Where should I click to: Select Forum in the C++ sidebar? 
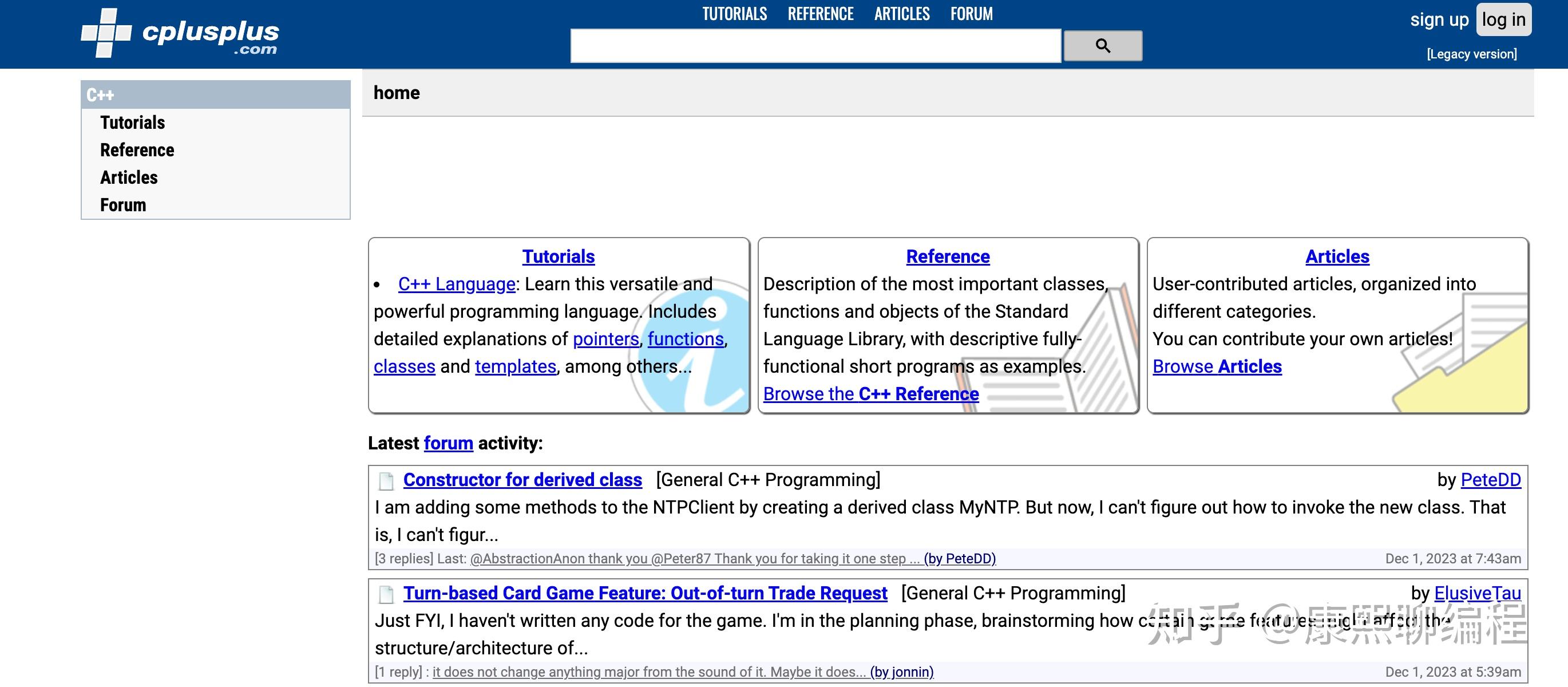123,204
